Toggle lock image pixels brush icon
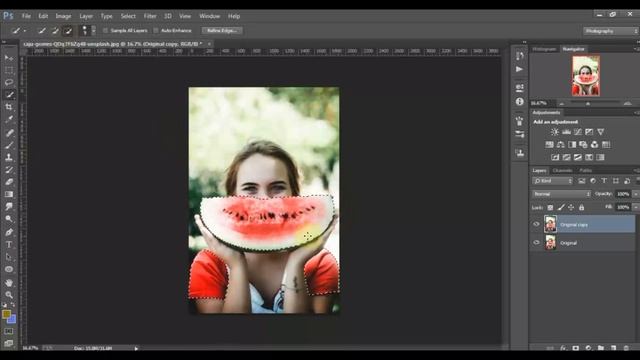 click(561, 208)
